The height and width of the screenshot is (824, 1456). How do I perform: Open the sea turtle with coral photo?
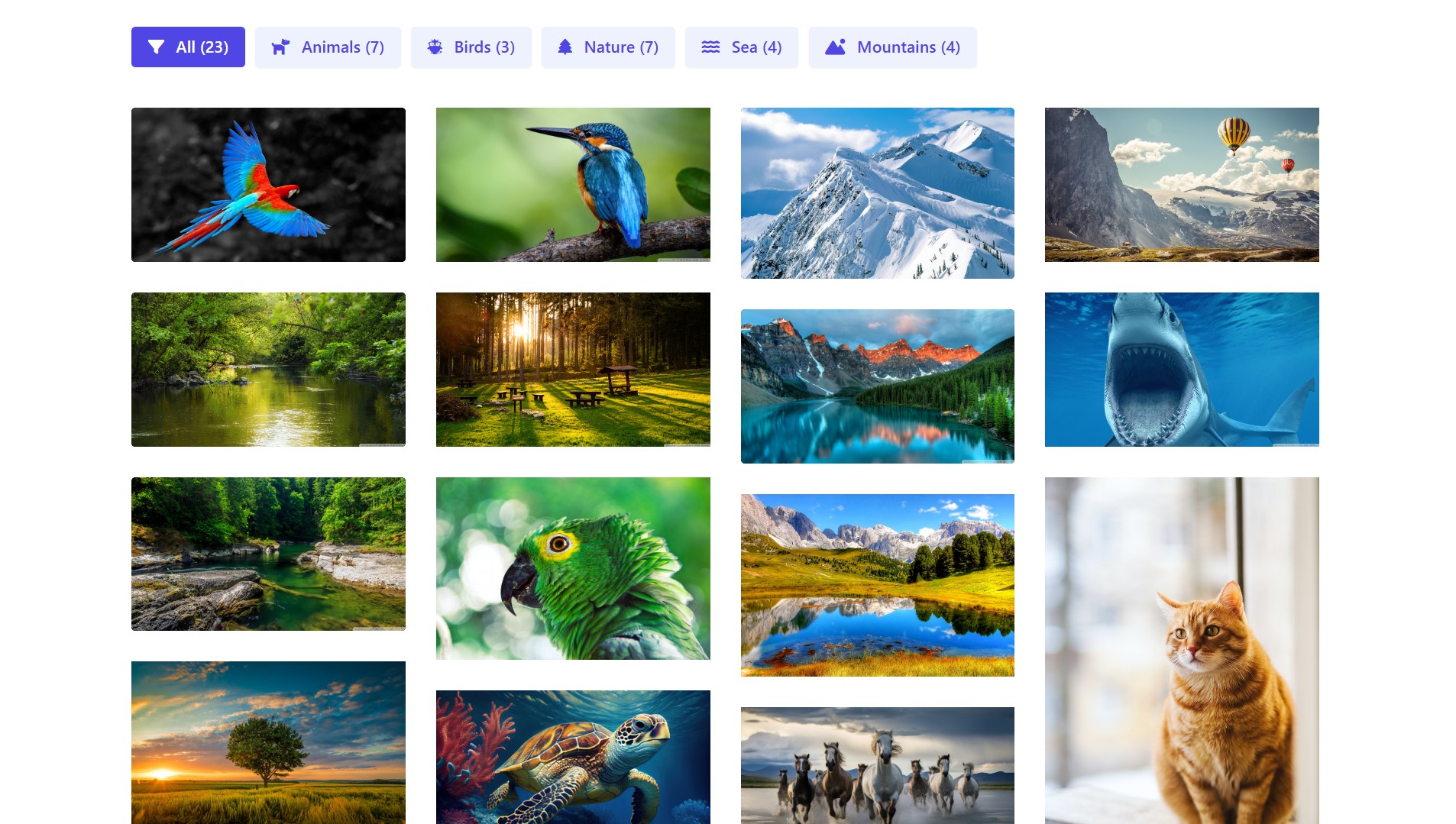(x=573, y=757)
